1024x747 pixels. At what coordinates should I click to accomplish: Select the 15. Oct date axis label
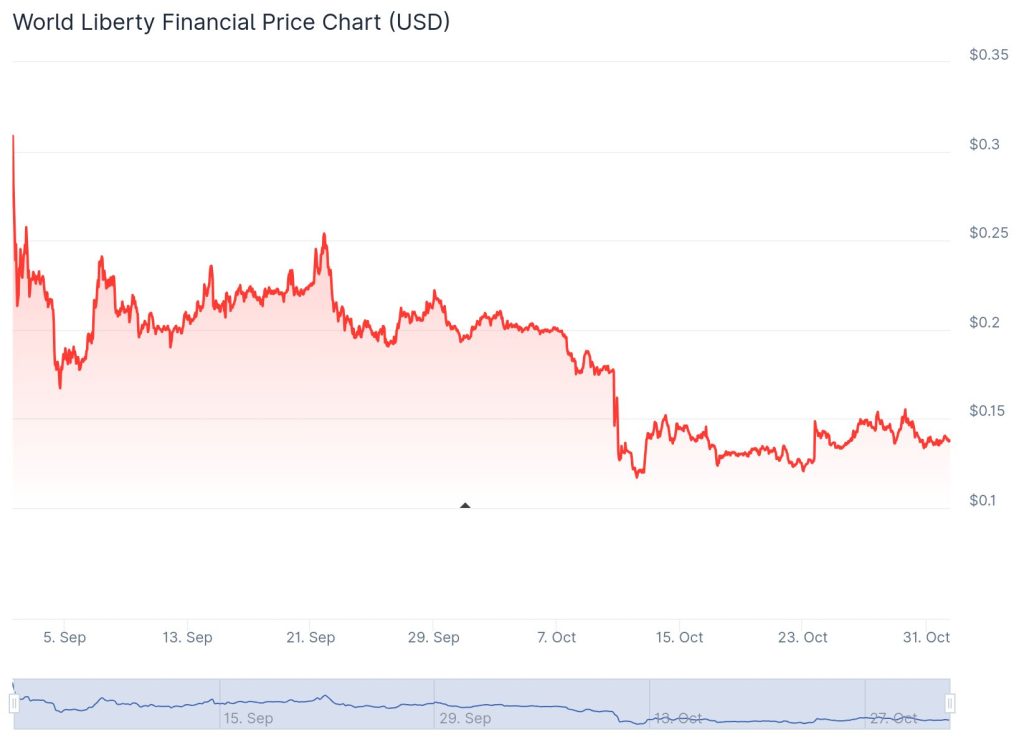click(679, 637)
